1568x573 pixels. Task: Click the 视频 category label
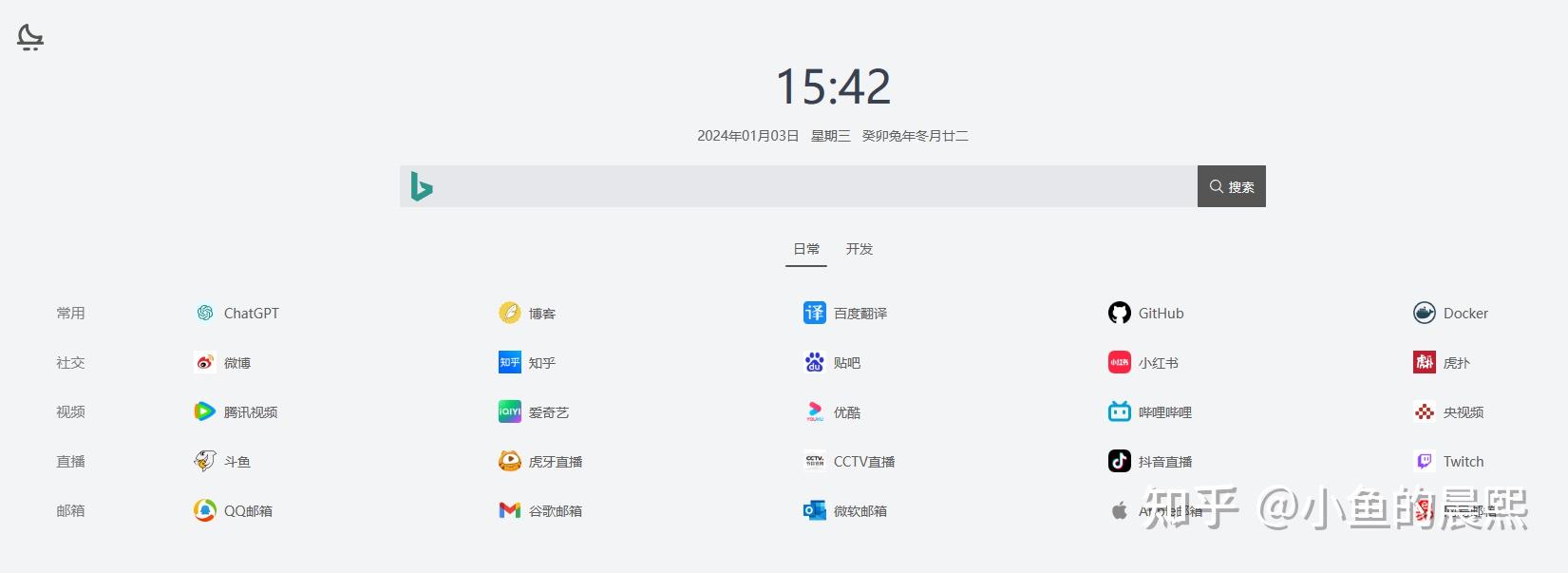tap(70, 411)
